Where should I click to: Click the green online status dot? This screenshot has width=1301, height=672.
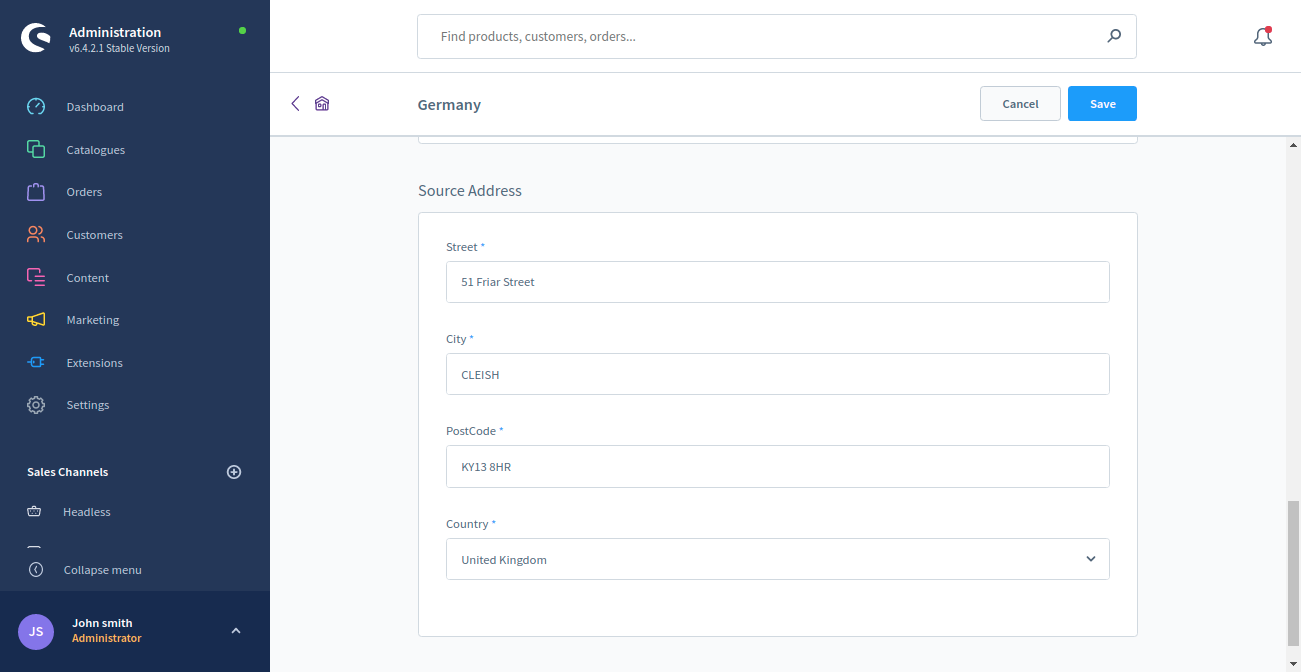click(242, 31)
